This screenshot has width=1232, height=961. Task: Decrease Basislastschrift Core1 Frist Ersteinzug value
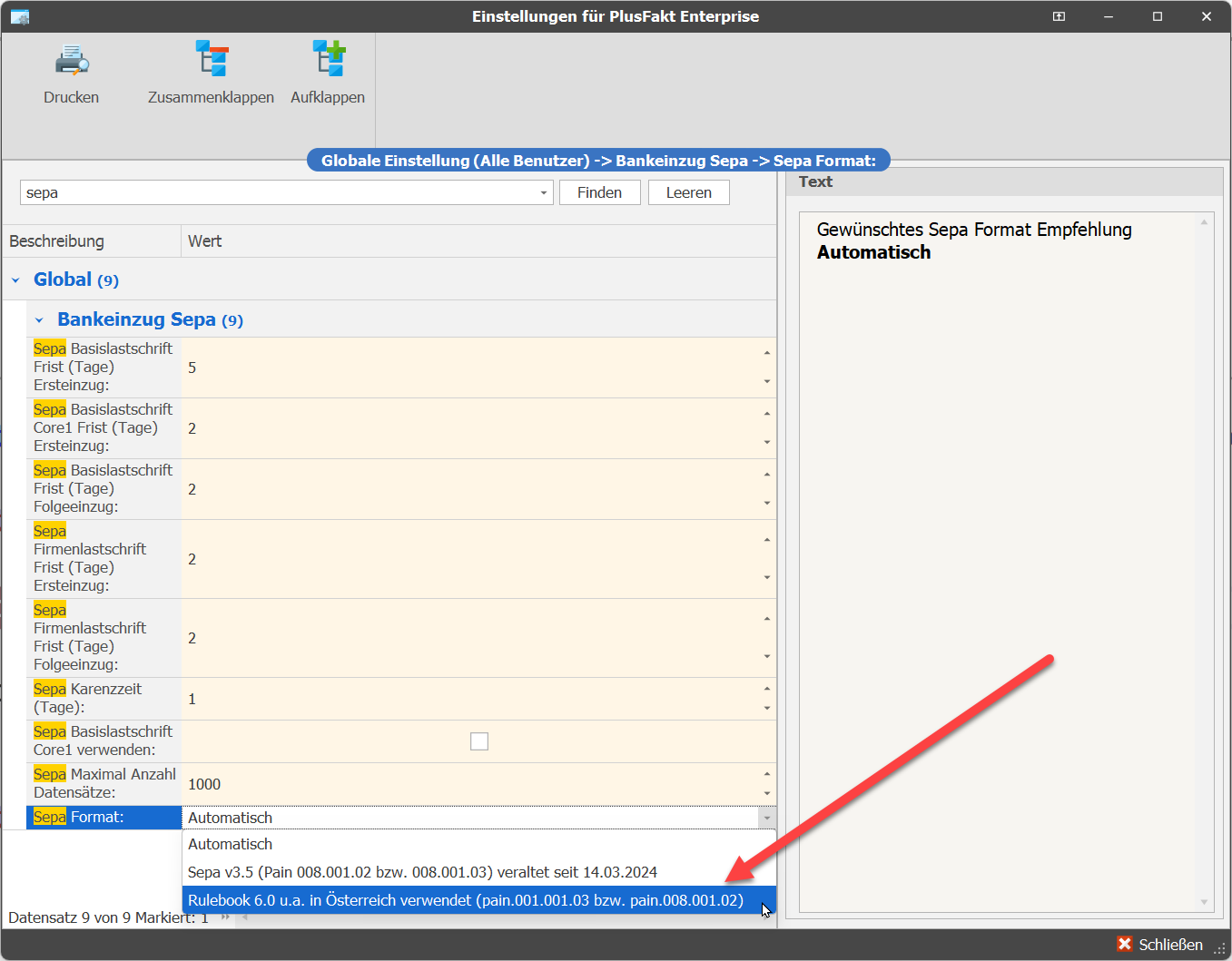tap(767, 443)
